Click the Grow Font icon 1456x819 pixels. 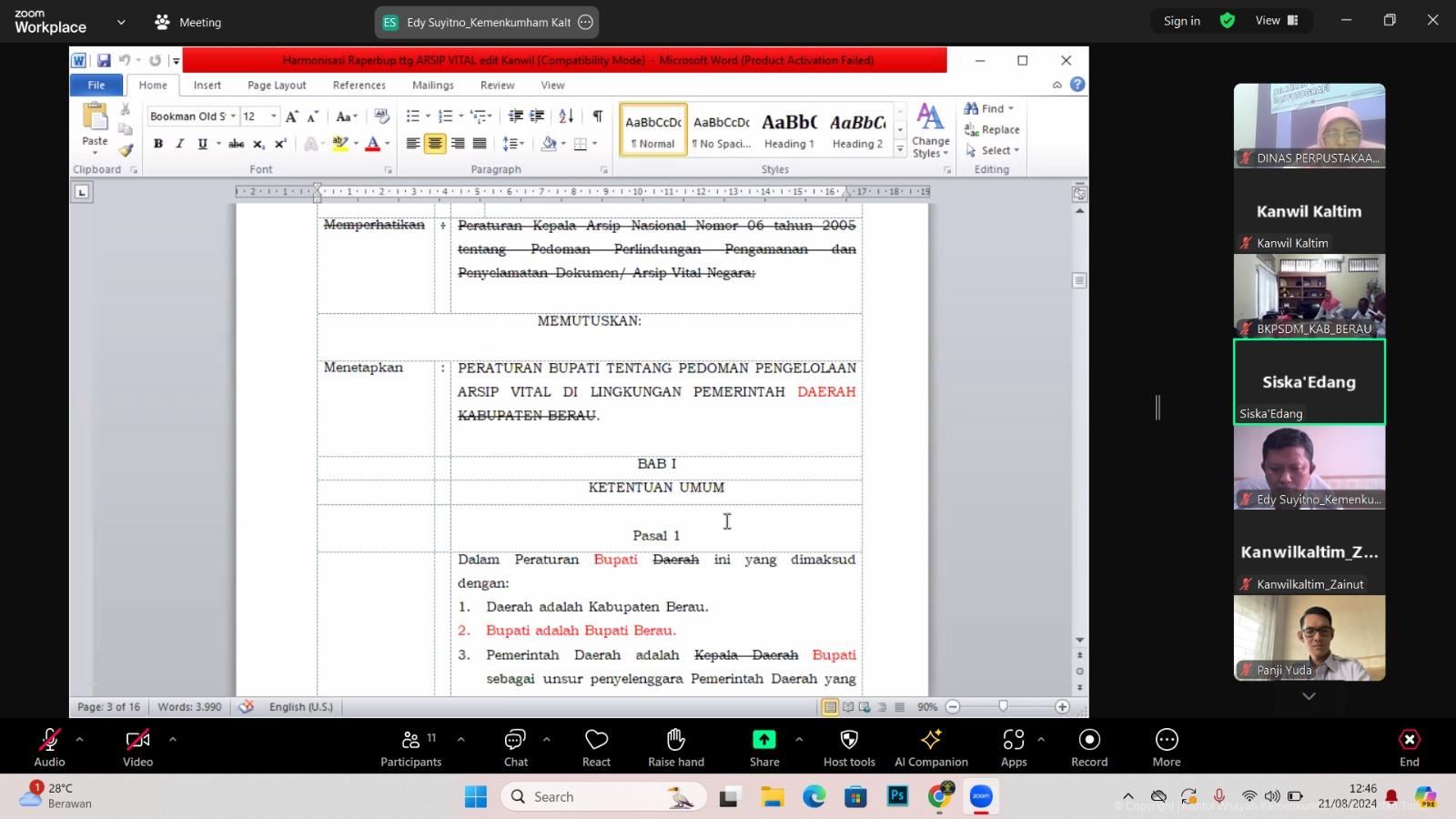[x=291, y=116]
